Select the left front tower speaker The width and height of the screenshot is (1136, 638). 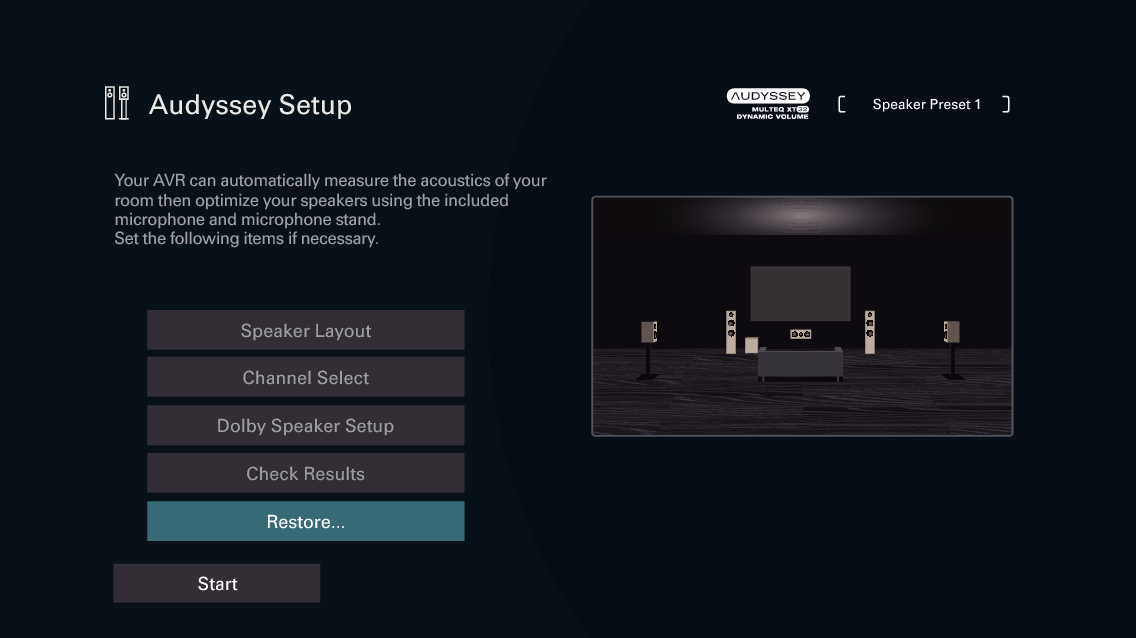pyautogui.click(x=731, y=330)
